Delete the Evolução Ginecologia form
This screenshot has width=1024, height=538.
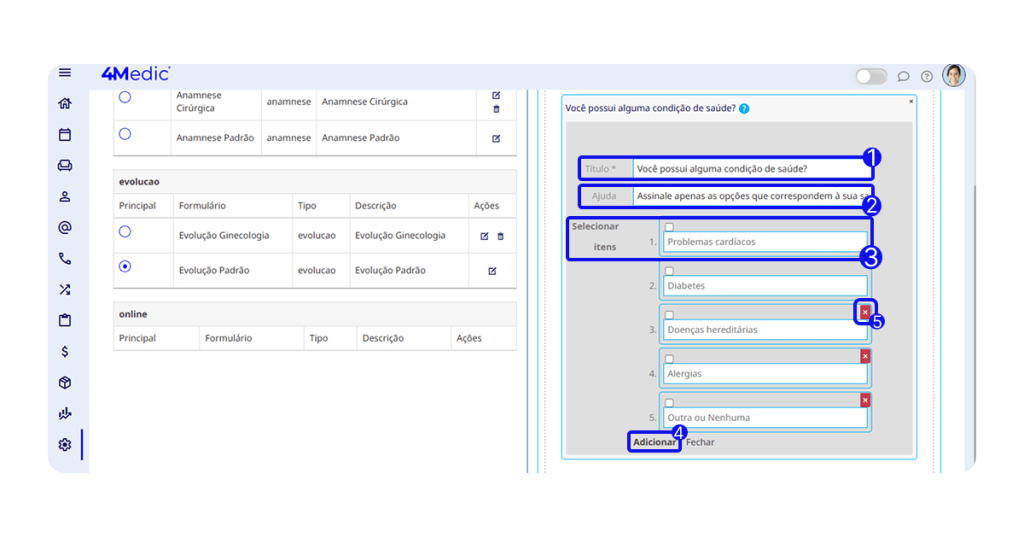(501, 236)
